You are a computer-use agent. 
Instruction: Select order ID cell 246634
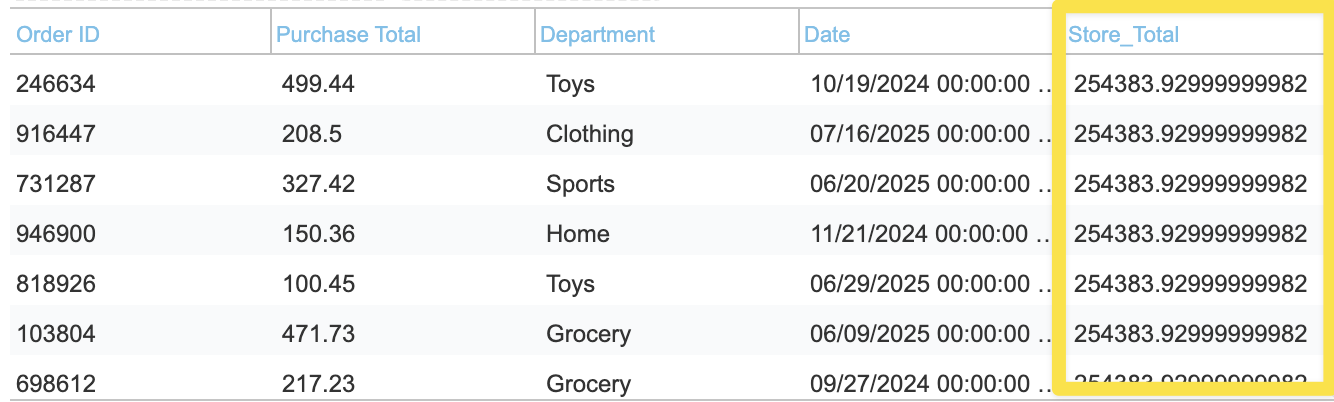click(x=56, y=84)
